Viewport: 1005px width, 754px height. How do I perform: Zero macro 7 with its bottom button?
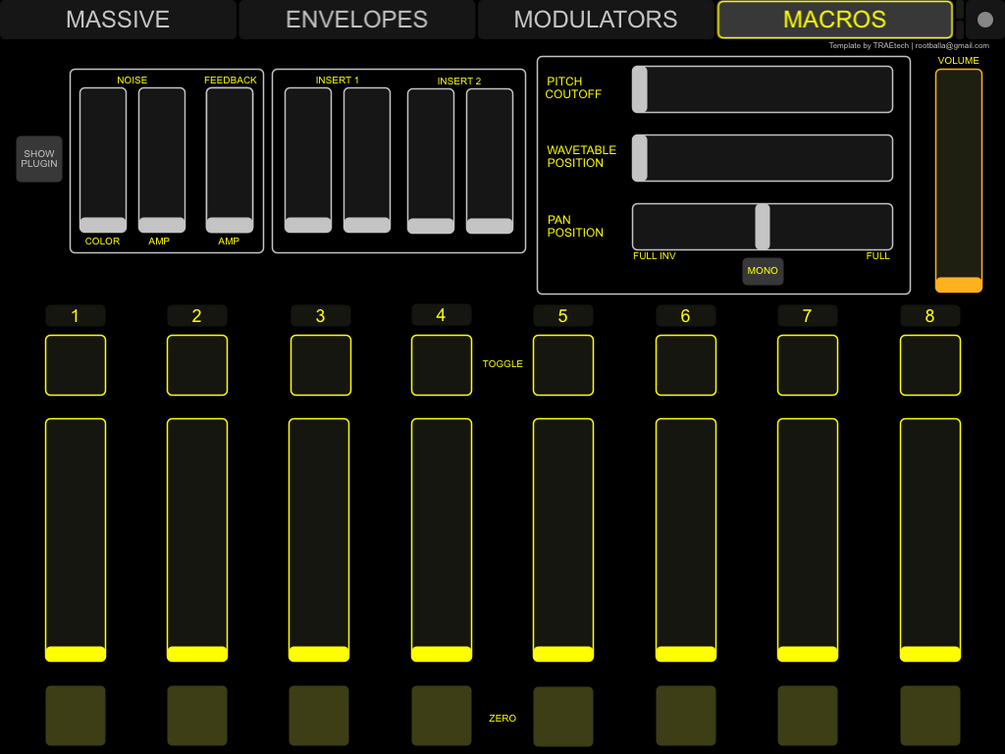pos(808,716)
